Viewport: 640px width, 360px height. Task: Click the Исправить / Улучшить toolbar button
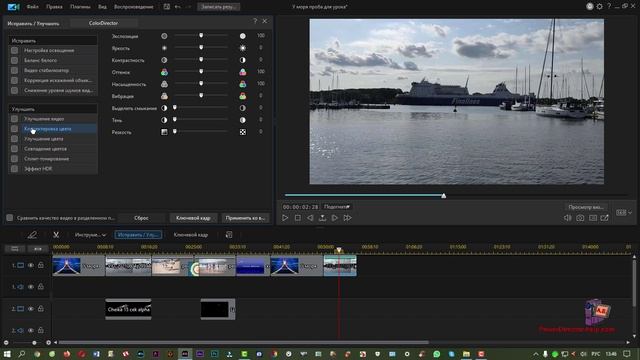[x=138, y=235]
